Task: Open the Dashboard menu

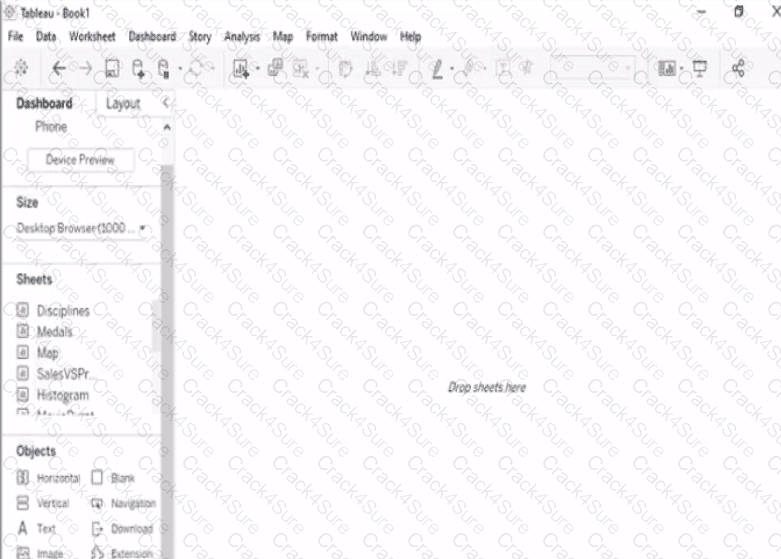Action: tap(152, 36)
